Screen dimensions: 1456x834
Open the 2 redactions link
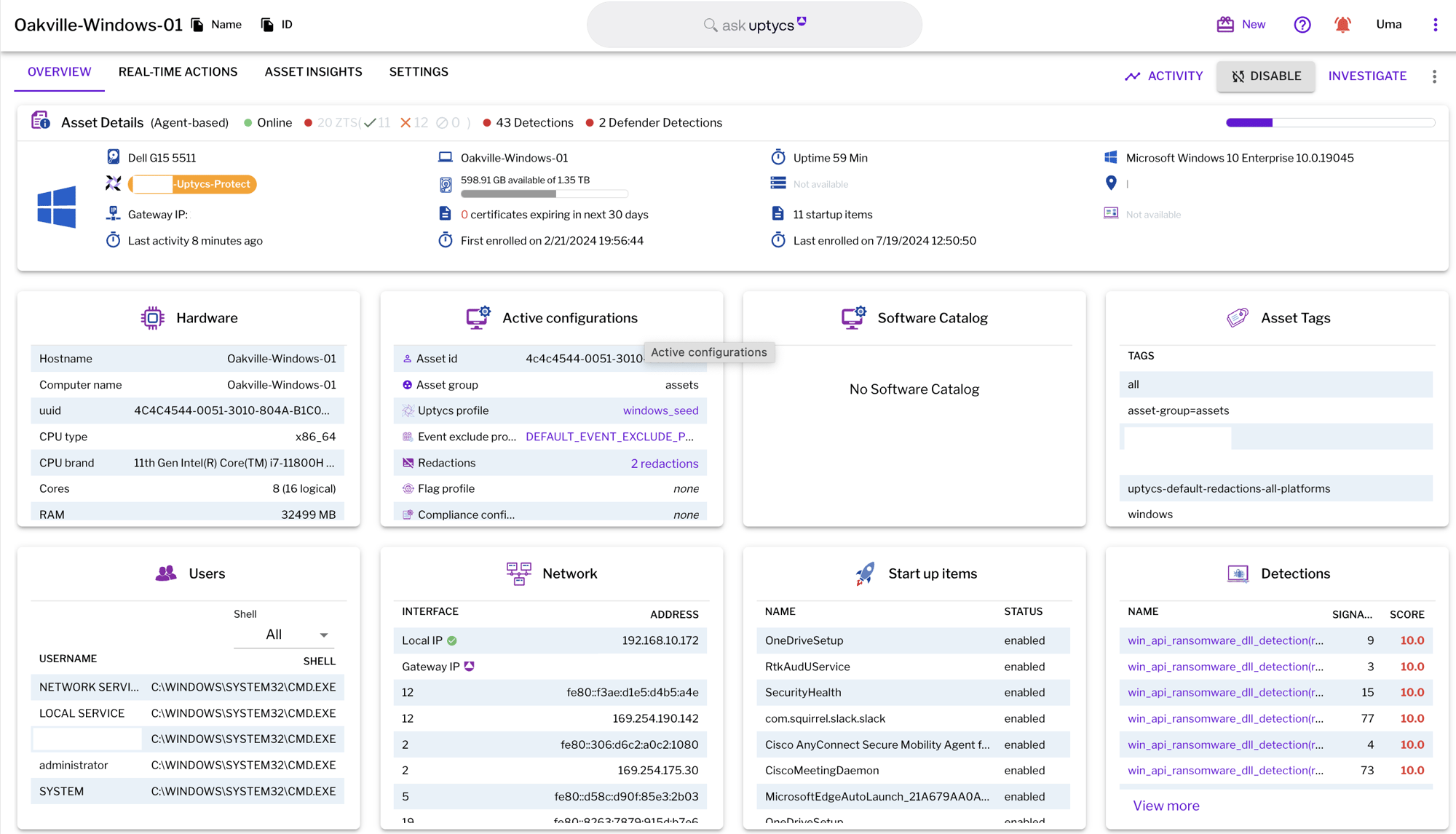(x=664, y=464)
